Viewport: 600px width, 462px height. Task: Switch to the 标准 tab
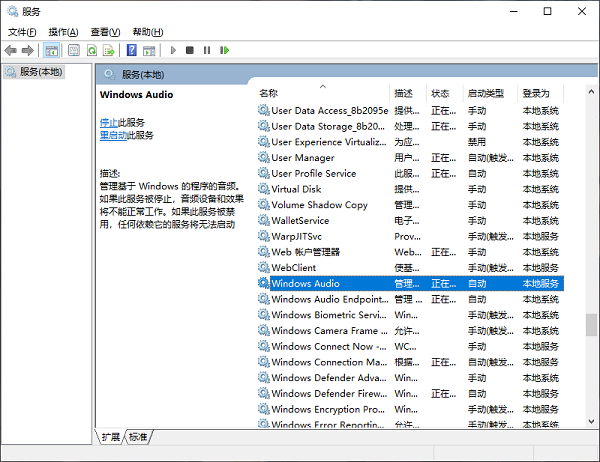[x=138, y=437]
